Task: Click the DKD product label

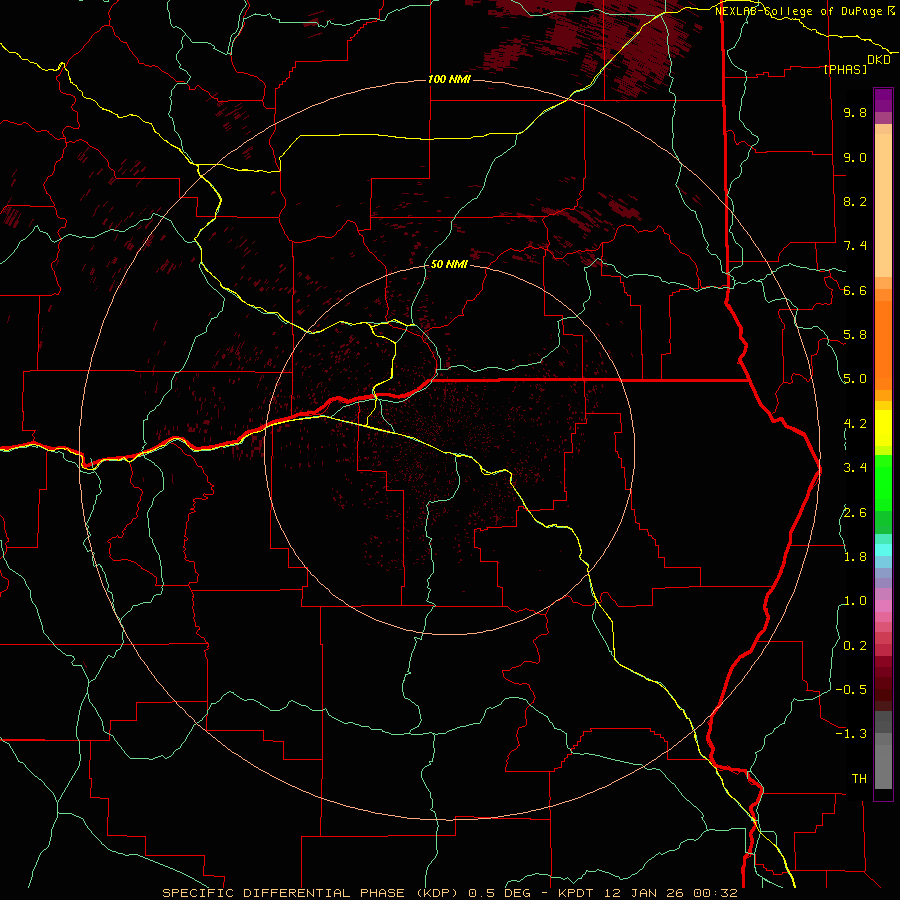Action: [879, 59]
